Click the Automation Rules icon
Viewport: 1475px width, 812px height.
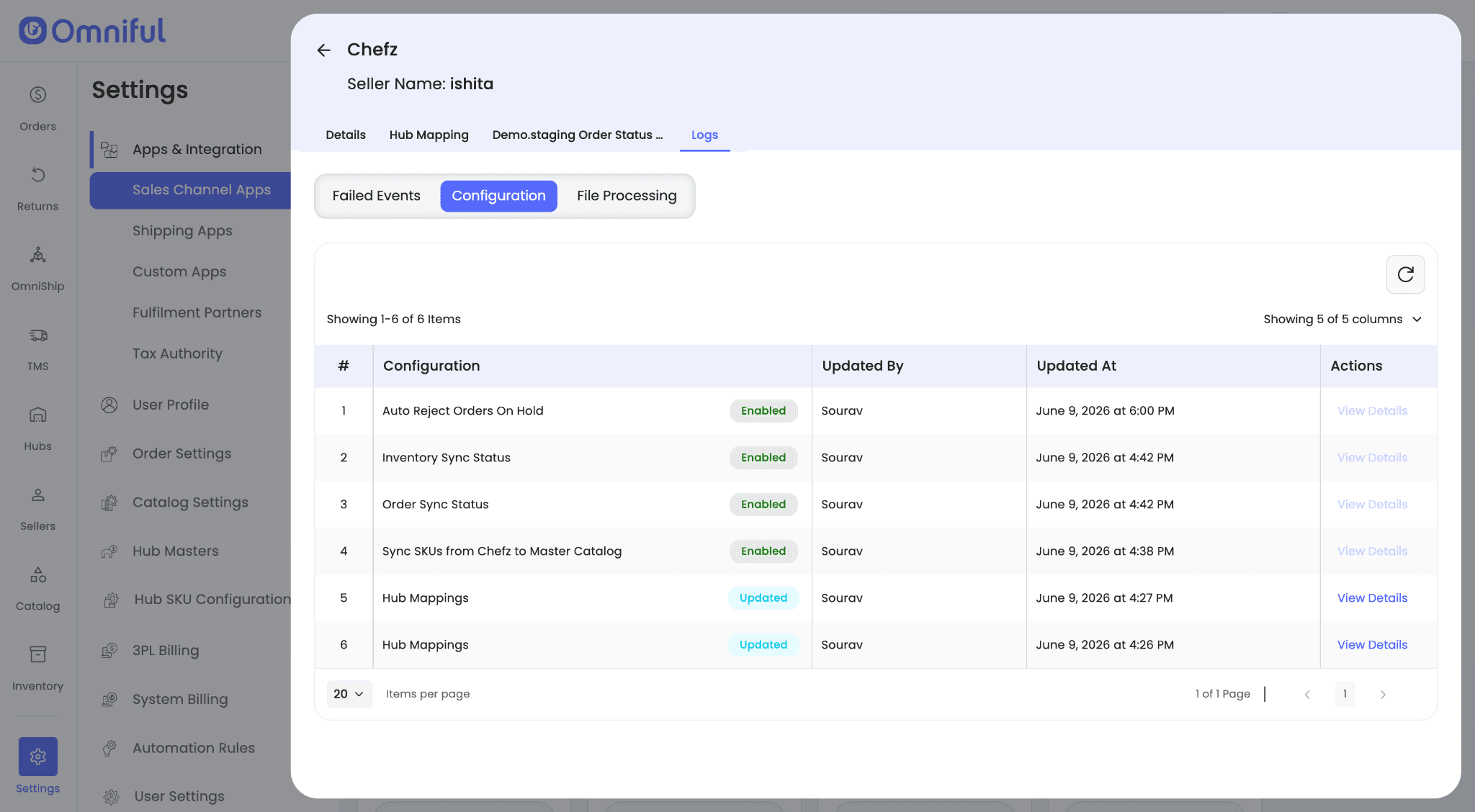pyautogui.click(x=109, y=748)
